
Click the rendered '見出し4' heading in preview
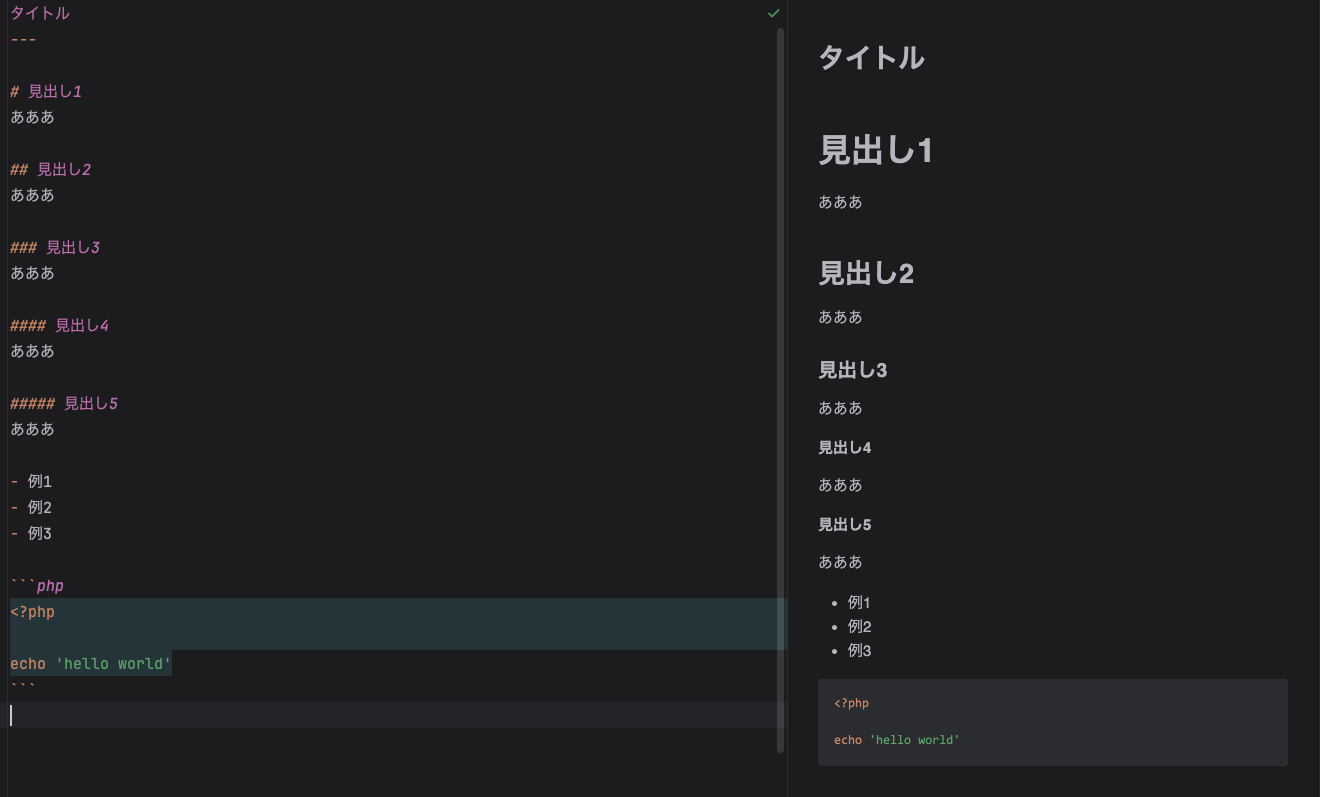click(845, 448)
